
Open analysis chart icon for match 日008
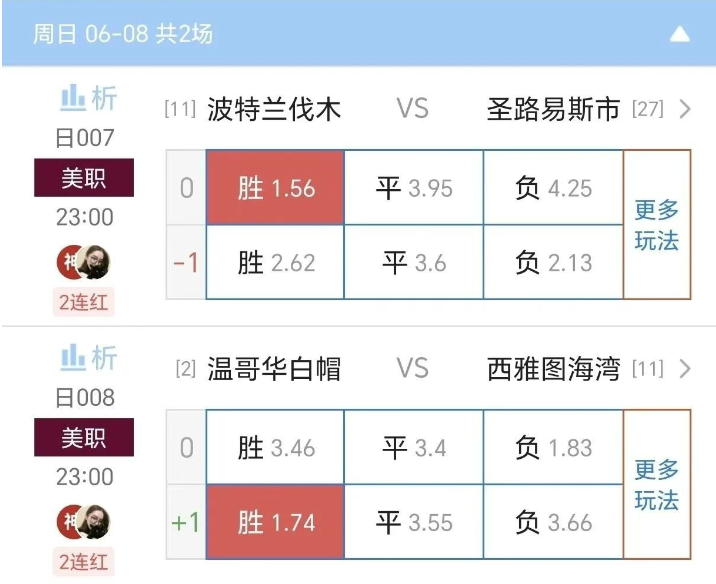[87, 358]
